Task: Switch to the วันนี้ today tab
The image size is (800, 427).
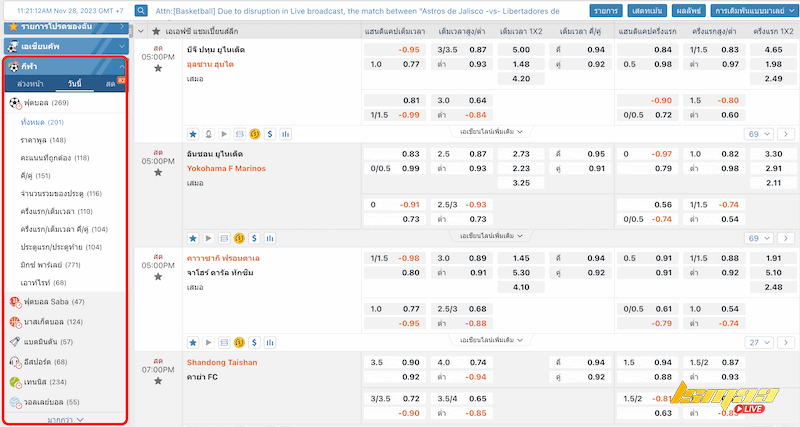Action: 74,84
